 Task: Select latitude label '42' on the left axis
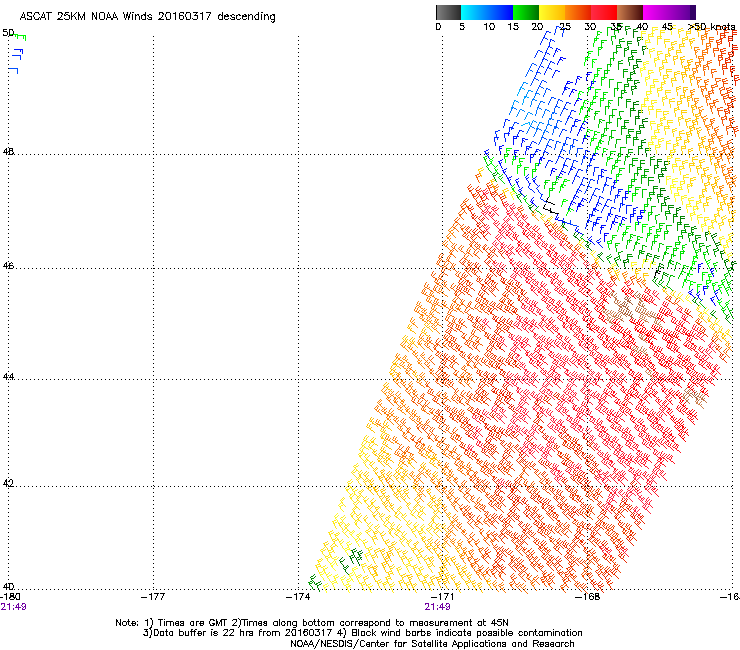coord(8,483)
